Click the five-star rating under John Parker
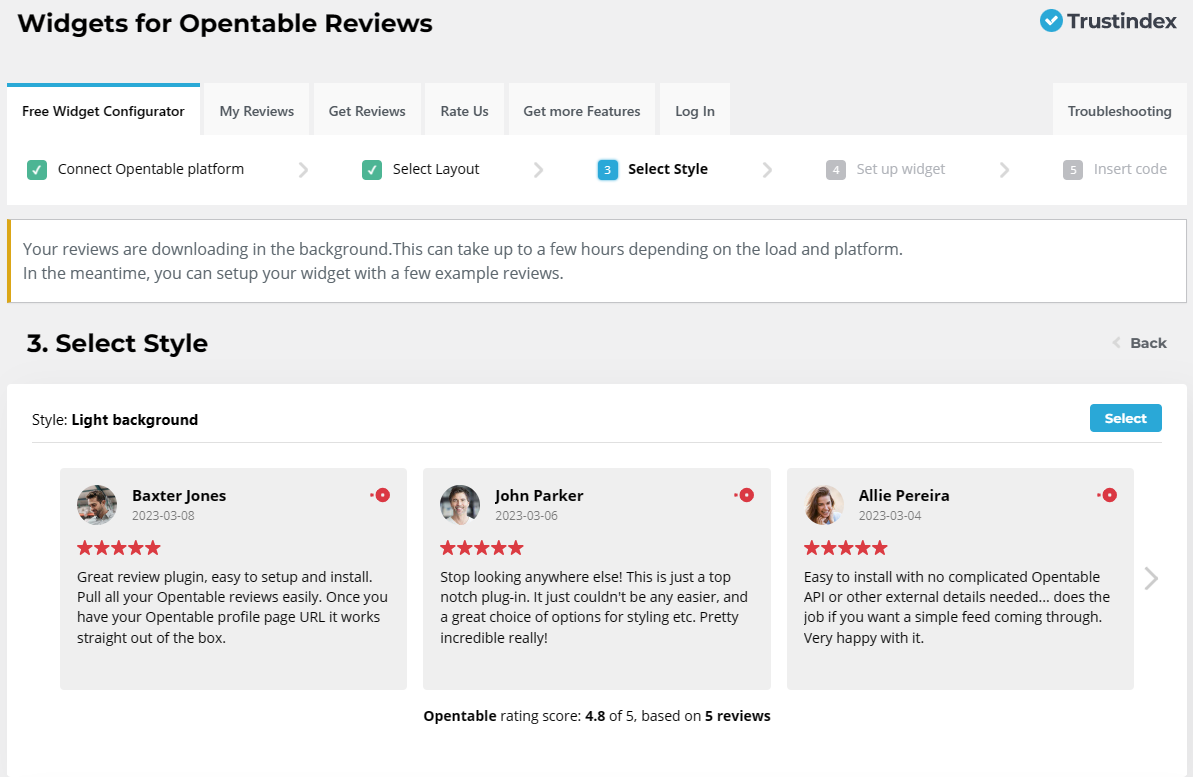Viewport: 1193px width, 777px height. [482, 547]
